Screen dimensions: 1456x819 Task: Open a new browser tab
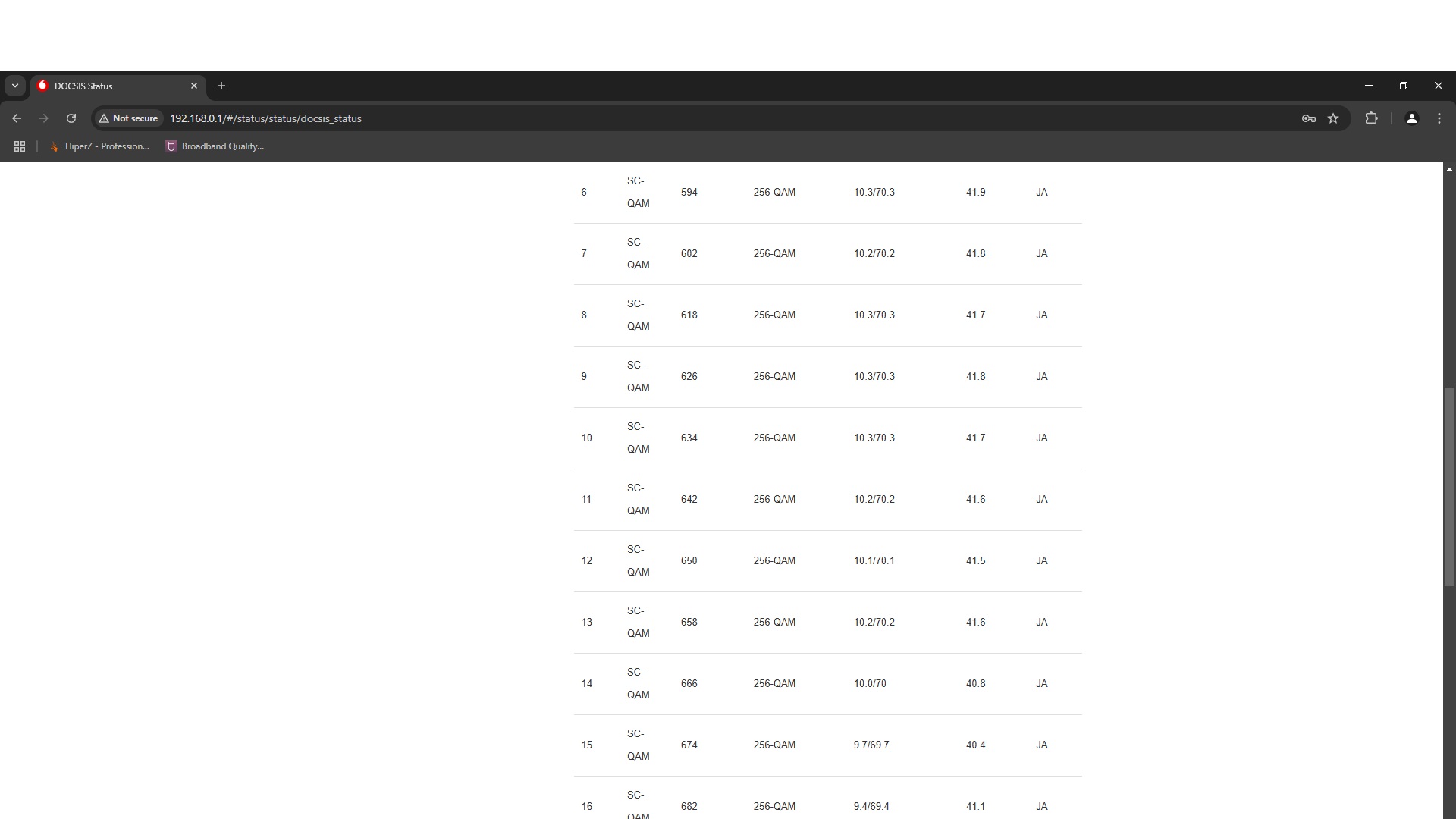click(221, 86)
